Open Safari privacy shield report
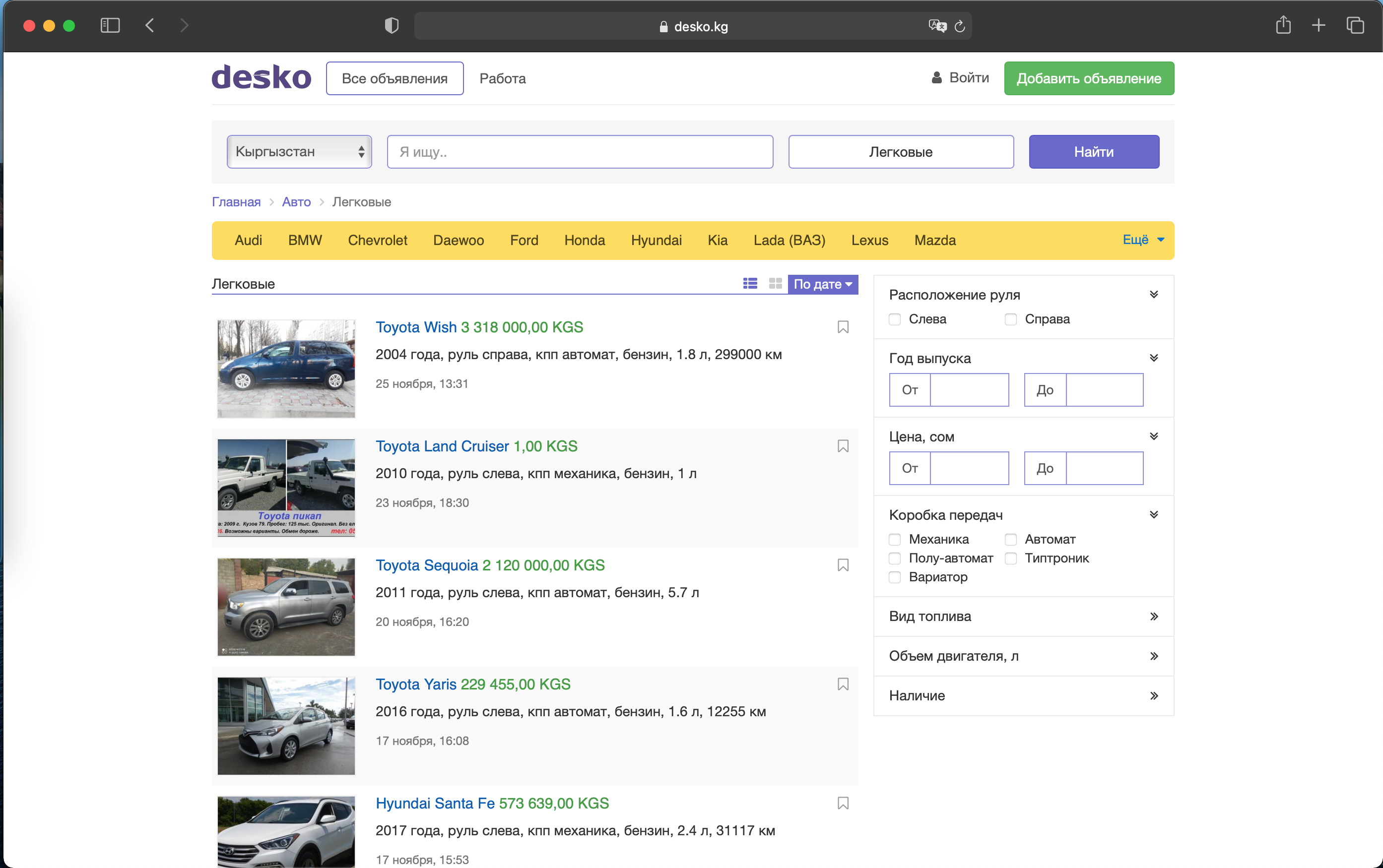 (392, 25)
